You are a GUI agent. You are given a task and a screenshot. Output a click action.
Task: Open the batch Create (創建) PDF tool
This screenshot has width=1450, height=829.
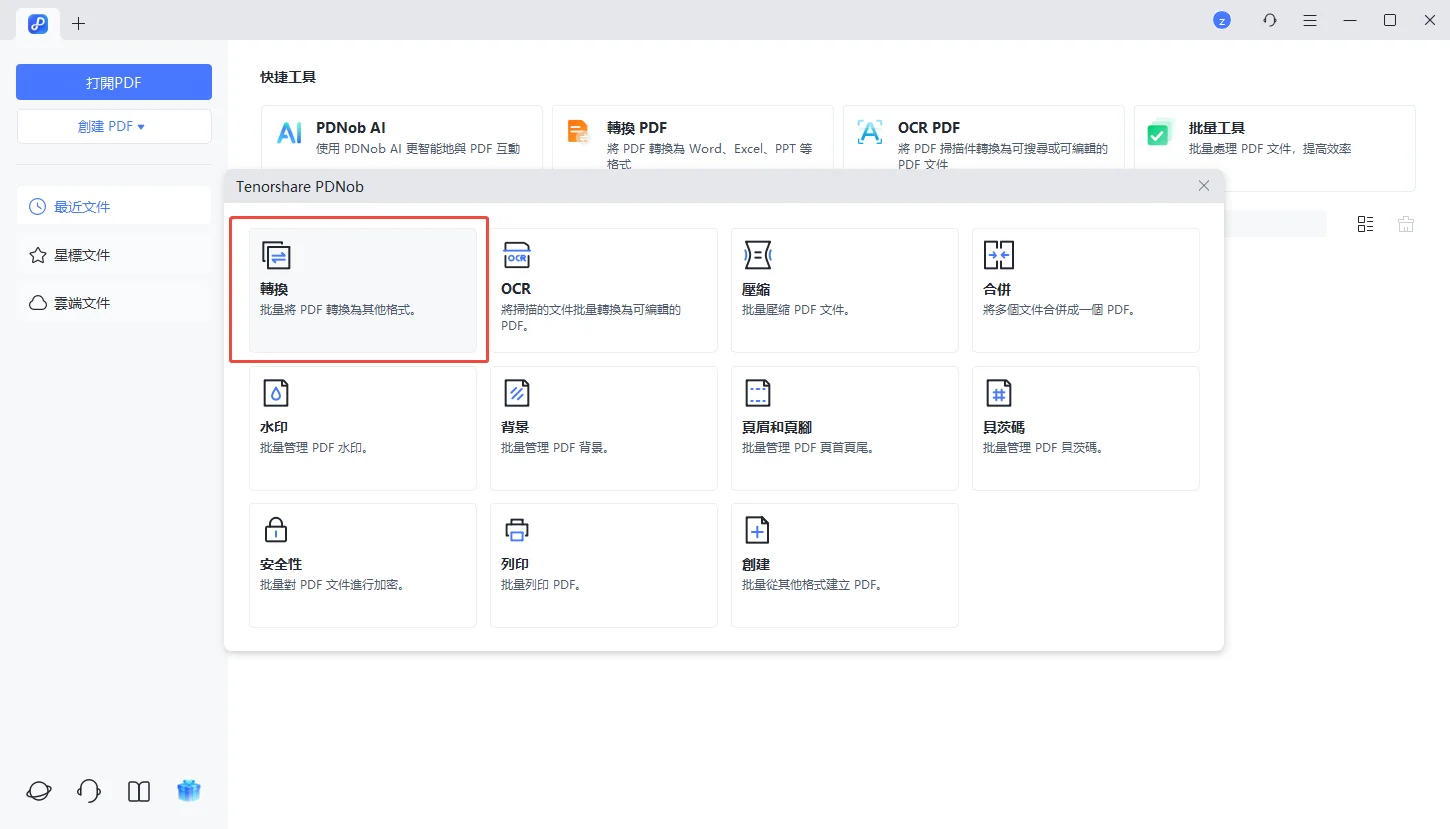(844, 565)
